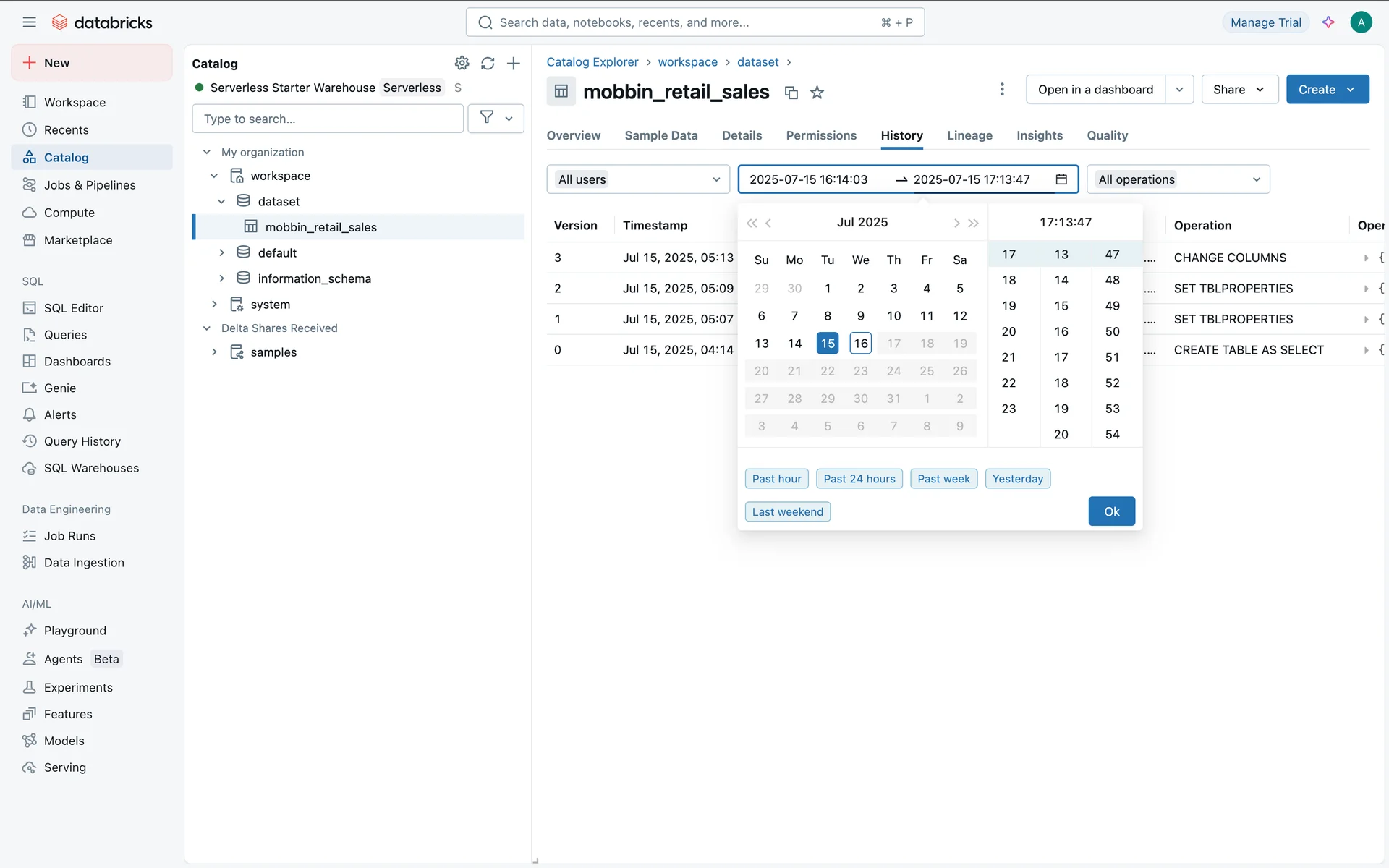The image size is (1389, 868).
Task: Collapse the dataset schema node
Action: 222,201
